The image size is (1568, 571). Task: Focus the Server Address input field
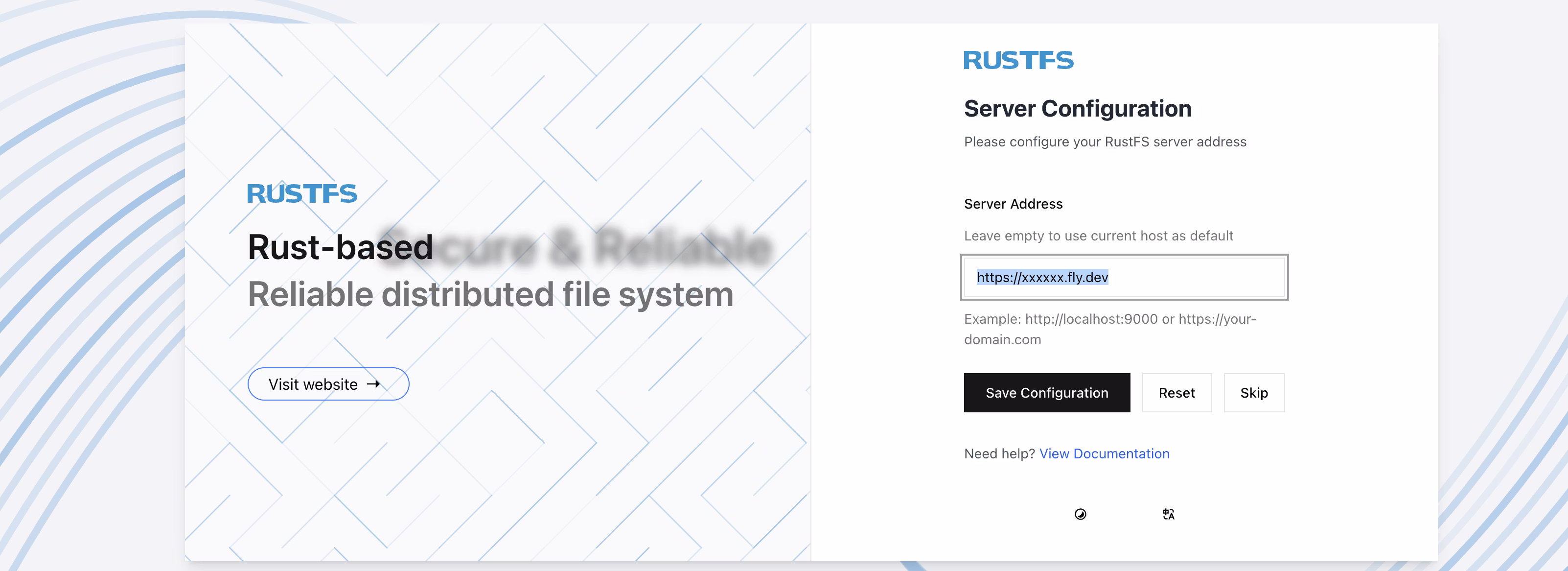click(1124, 277)
